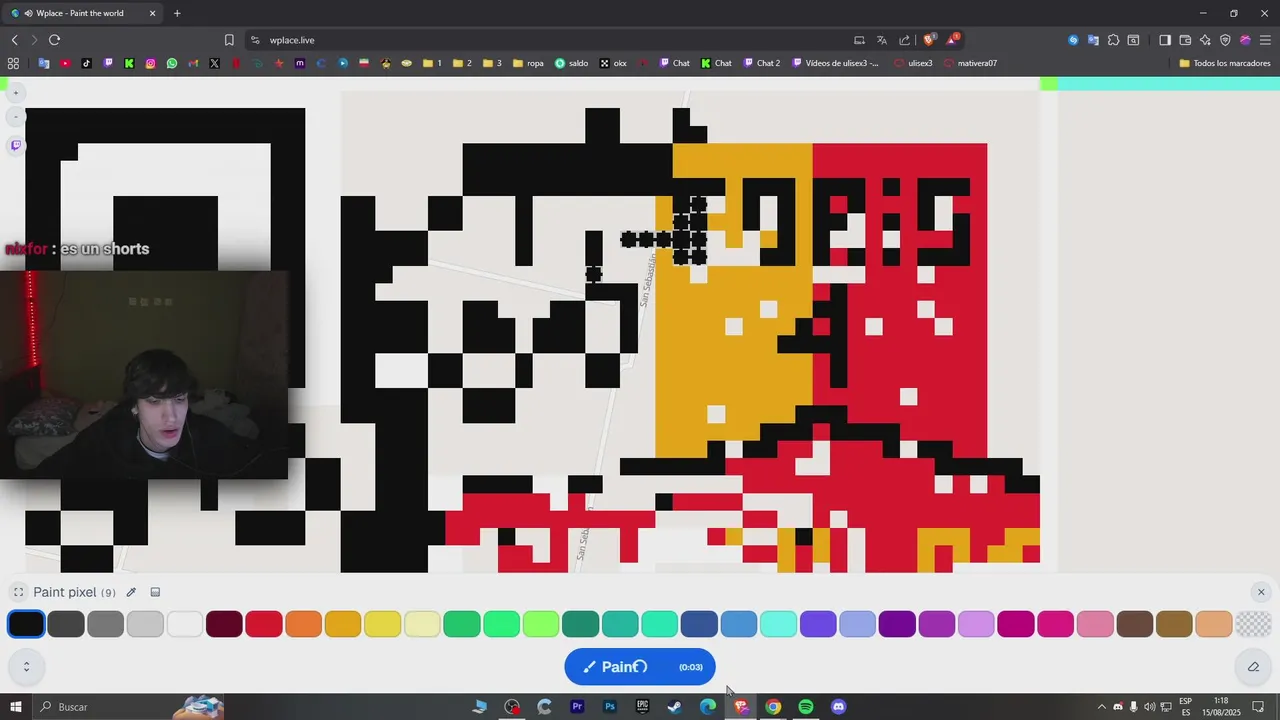This screenshot has width=1280, height=720.
Task: Open a new browser tab
Action: click(x=177, y=13)
